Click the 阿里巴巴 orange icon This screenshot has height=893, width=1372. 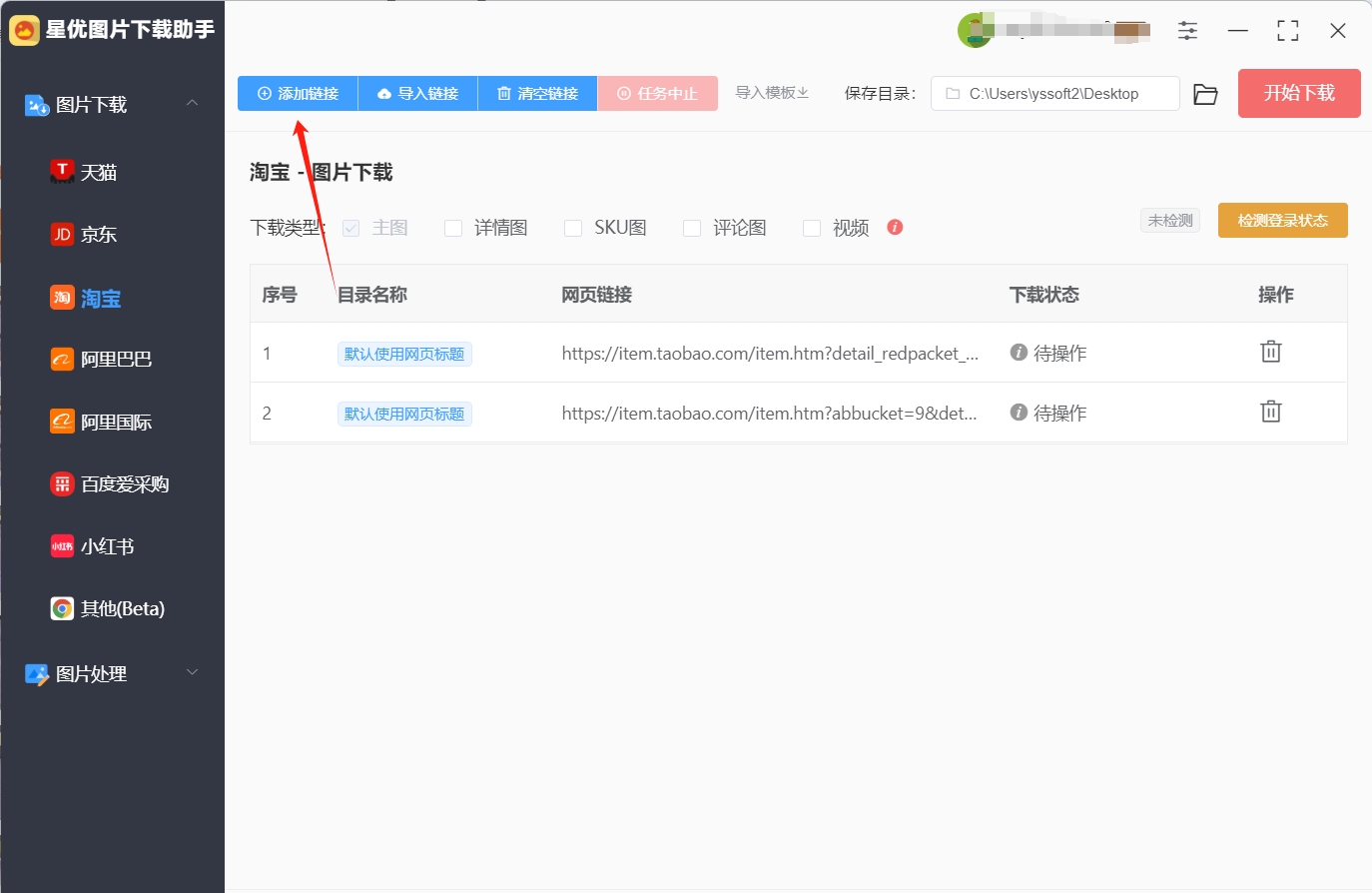pos(62,359)
